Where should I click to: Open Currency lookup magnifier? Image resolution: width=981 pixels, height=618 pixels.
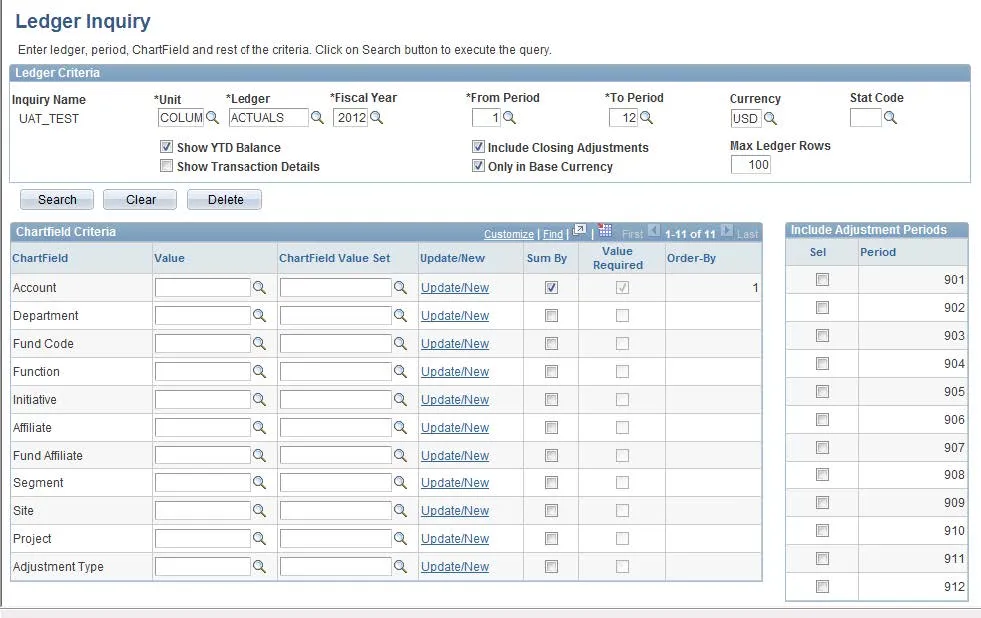click(770, 118)
